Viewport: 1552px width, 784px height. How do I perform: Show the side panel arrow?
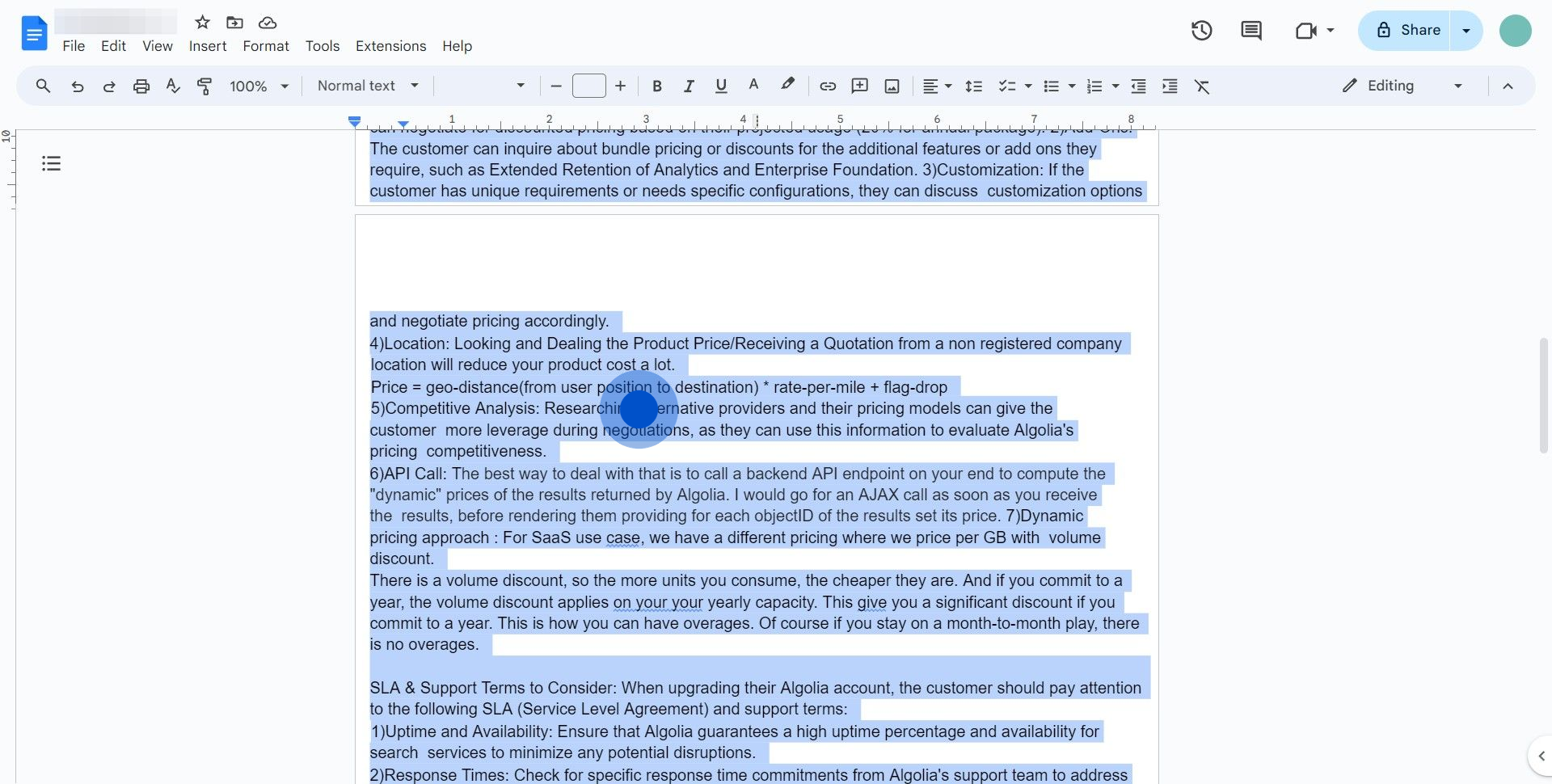(x=1541, y=757)
